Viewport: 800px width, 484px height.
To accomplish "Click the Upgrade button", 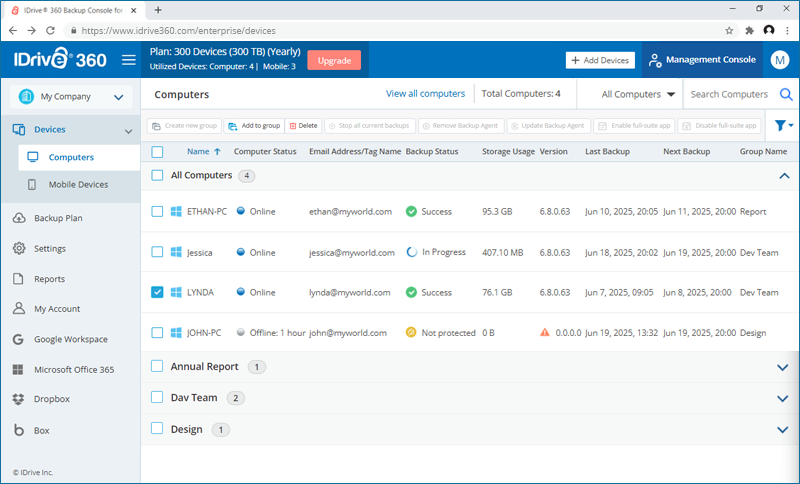I will [334, 60].
